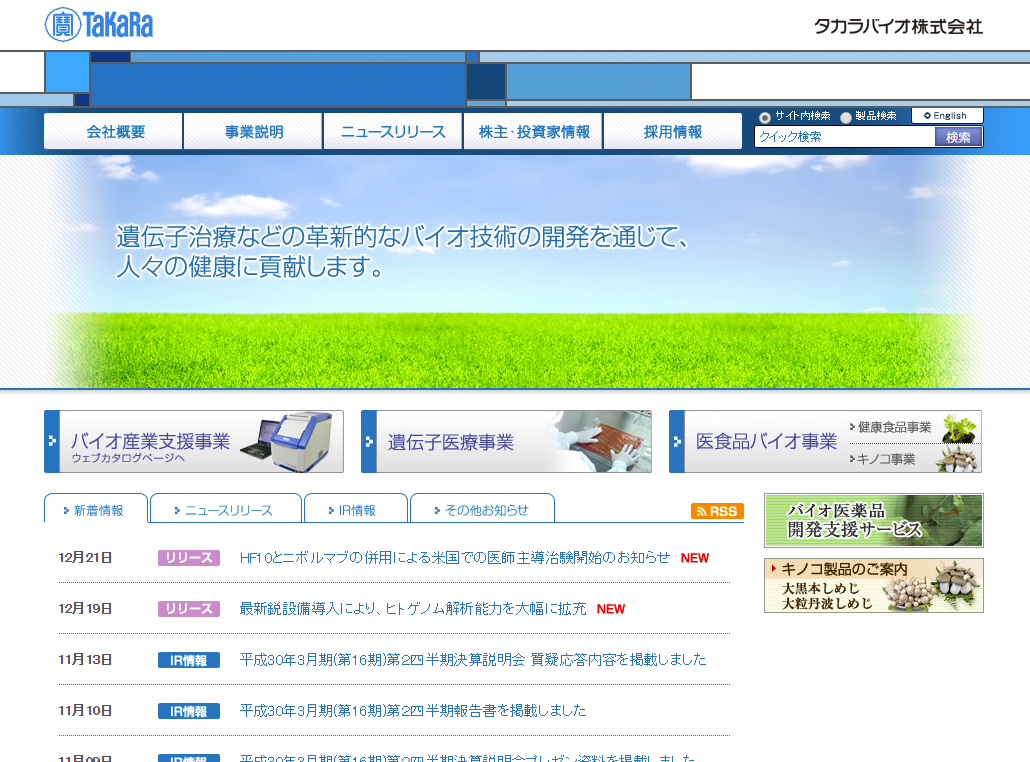The width and height of the screenshot is (1030, 762).
Task: Open 決算説明会 質疑応答 news headline
Action: [x=473, y=660]
